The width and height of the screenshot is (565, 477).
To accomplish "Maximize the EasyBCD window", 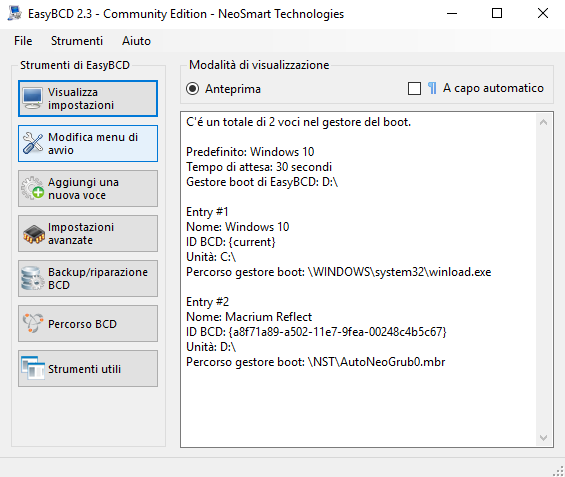I will pyautogui.click(x=497, y=14).
